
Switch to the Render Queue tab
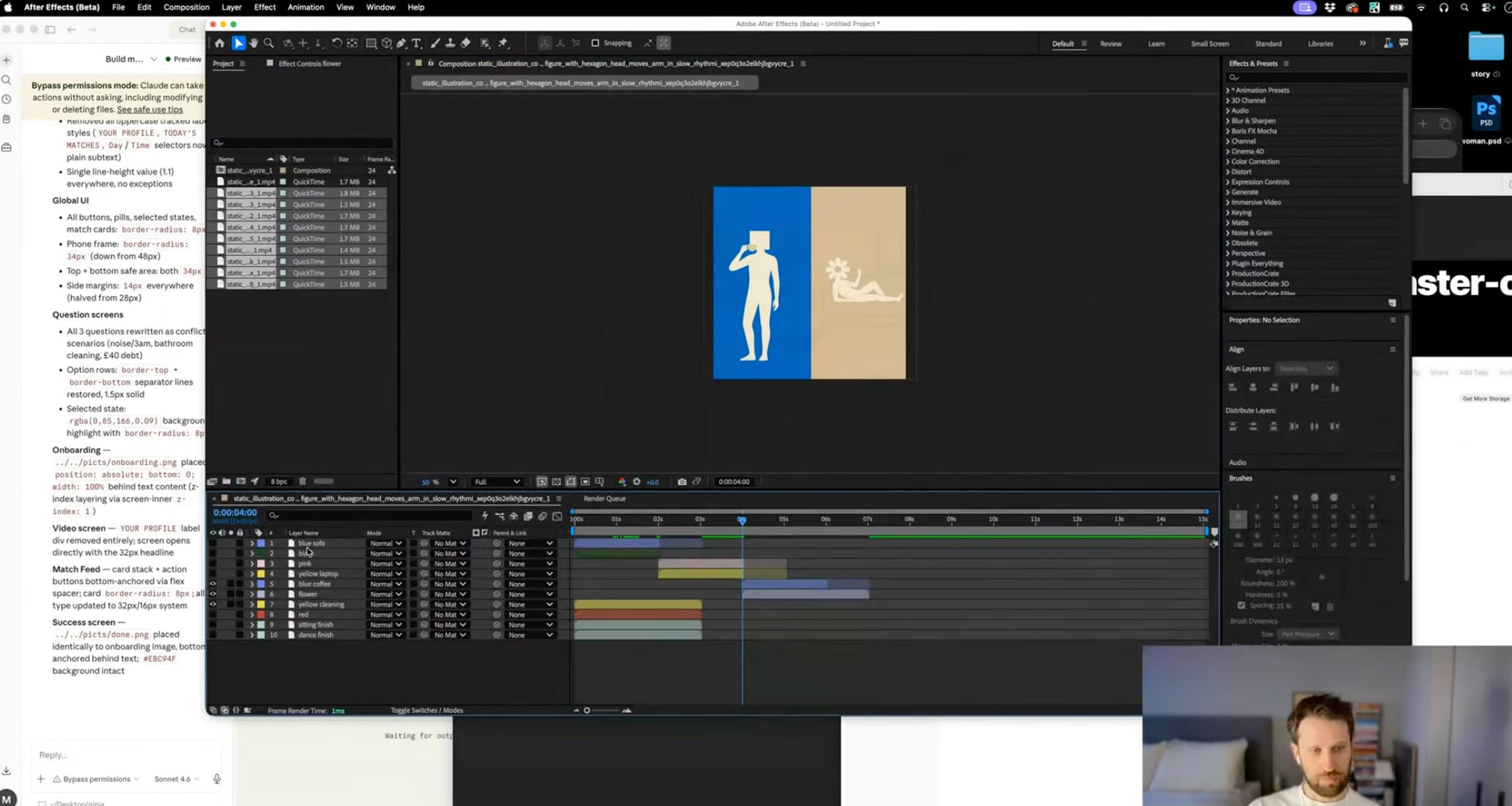pos(604,499)
